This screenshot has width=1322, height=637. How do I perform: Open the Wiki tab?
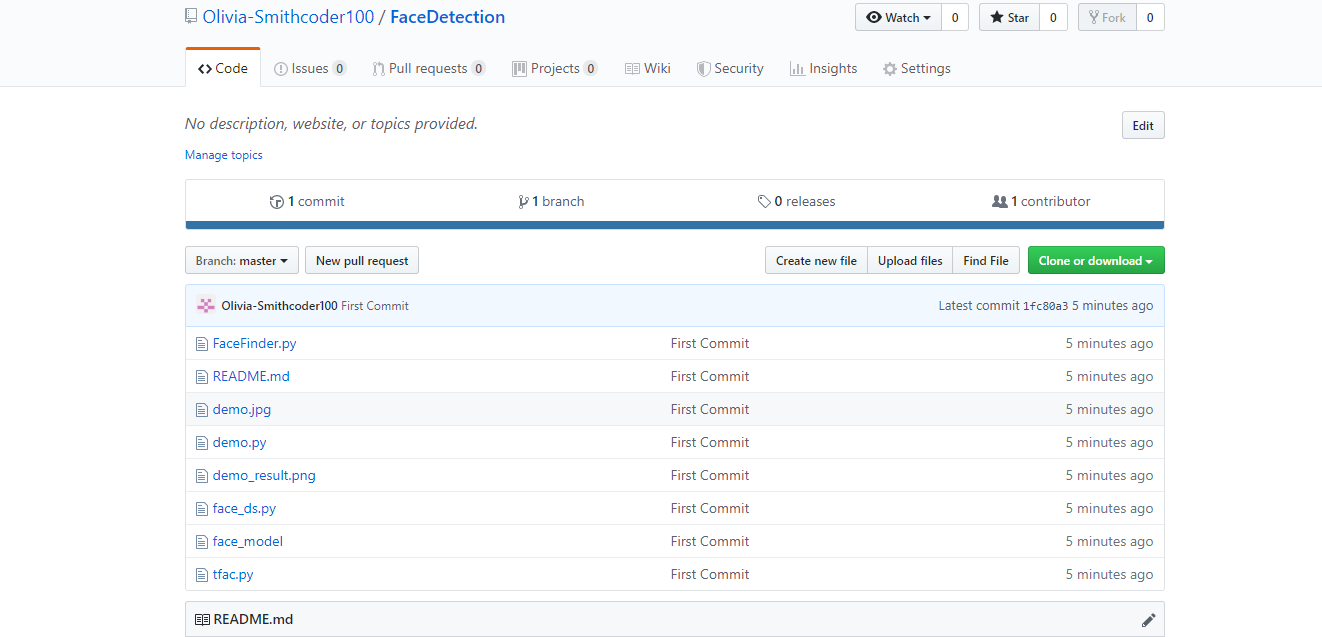tap(648, 68)
